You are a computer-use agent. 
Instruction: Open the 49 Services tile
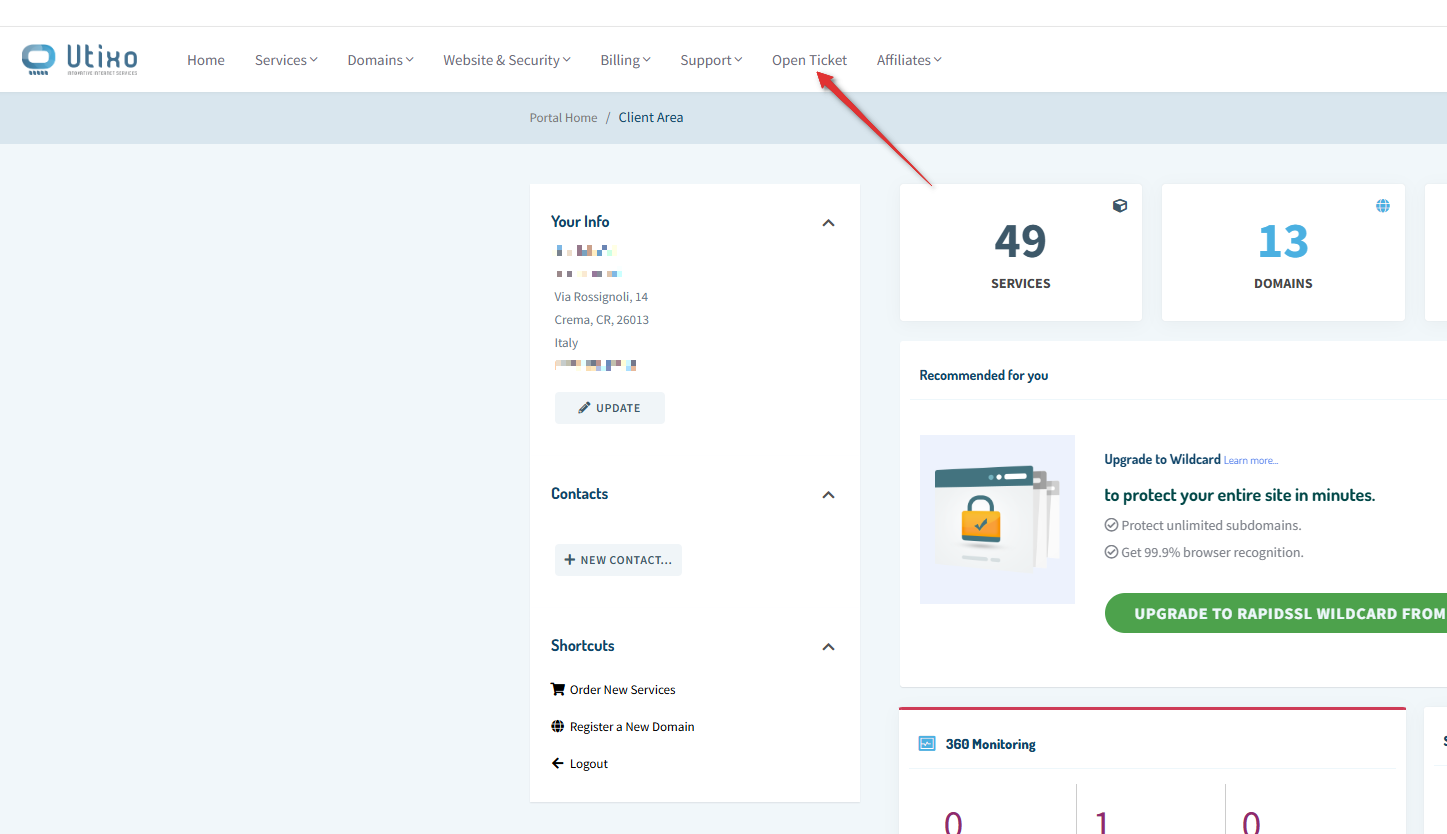[1021, 252]
